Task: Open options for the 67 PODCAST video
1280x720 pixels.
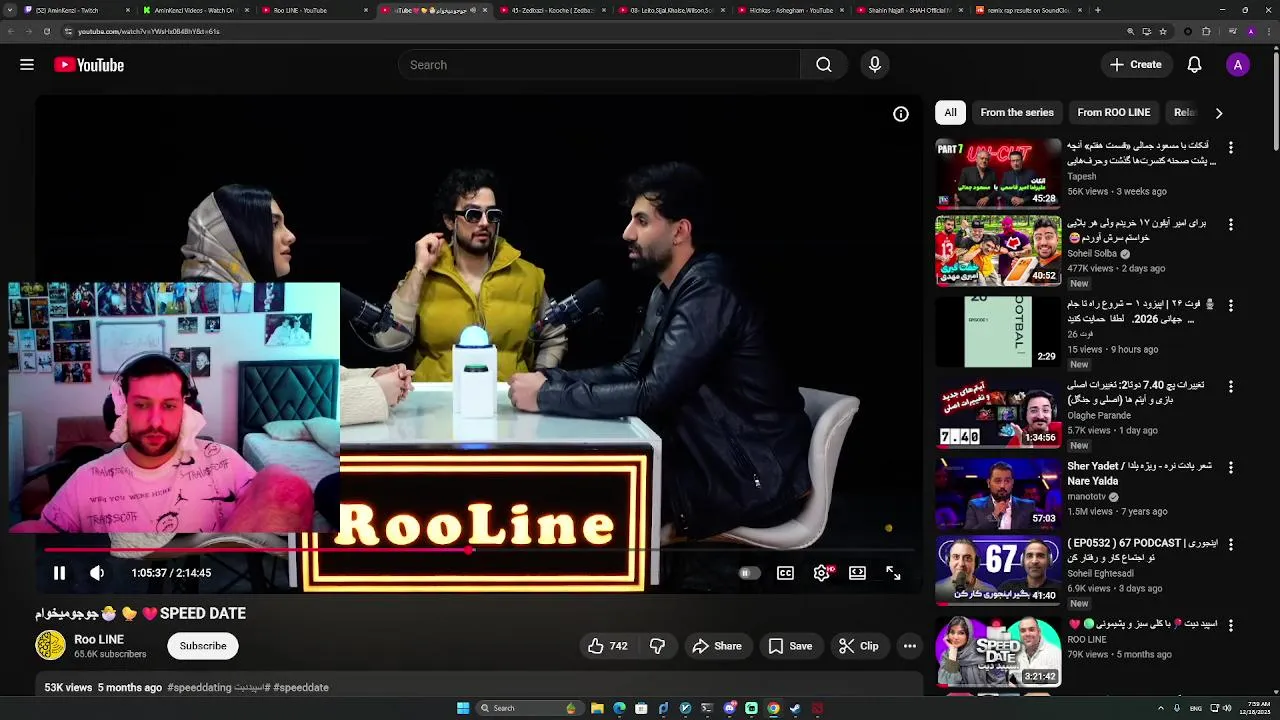Action: coord(1231,545)
